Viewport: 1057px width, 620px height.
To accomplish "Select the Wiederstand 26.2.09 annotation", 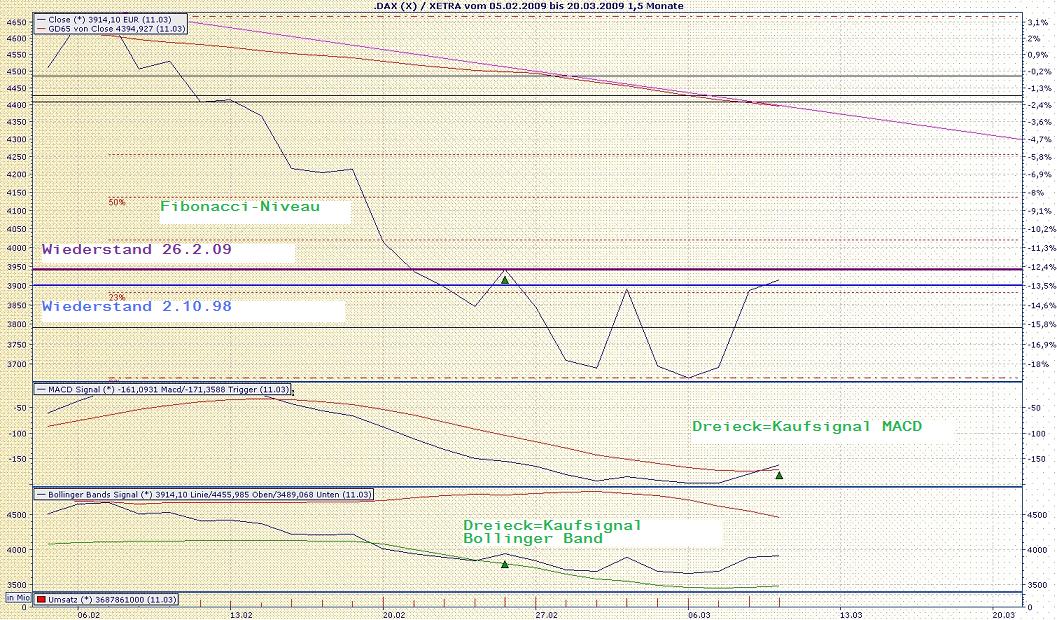I will pyautogui.click(x=130, y=249).
